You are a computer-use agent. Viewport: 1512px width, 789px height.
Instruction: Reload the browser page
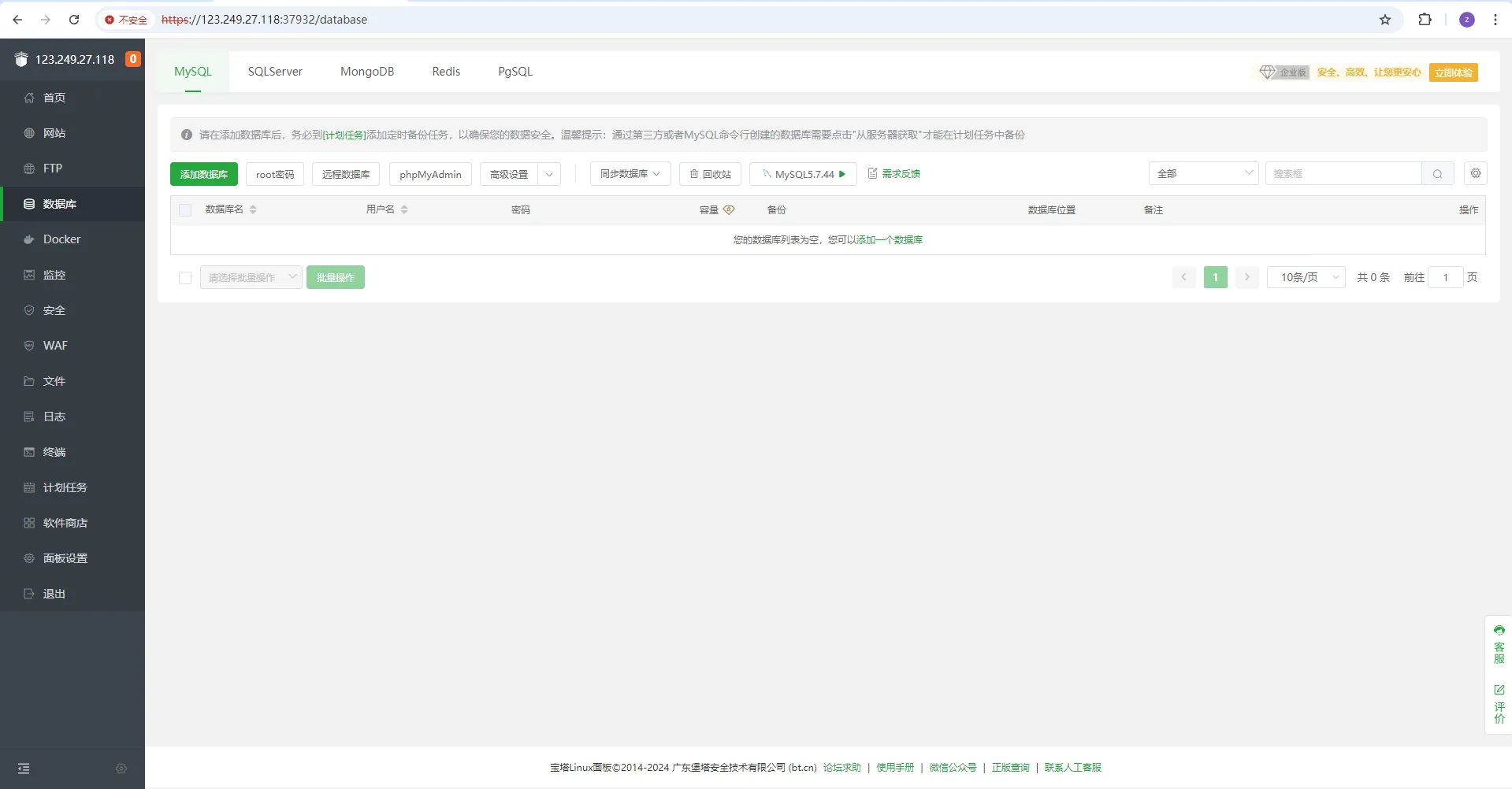pos(74,20)
